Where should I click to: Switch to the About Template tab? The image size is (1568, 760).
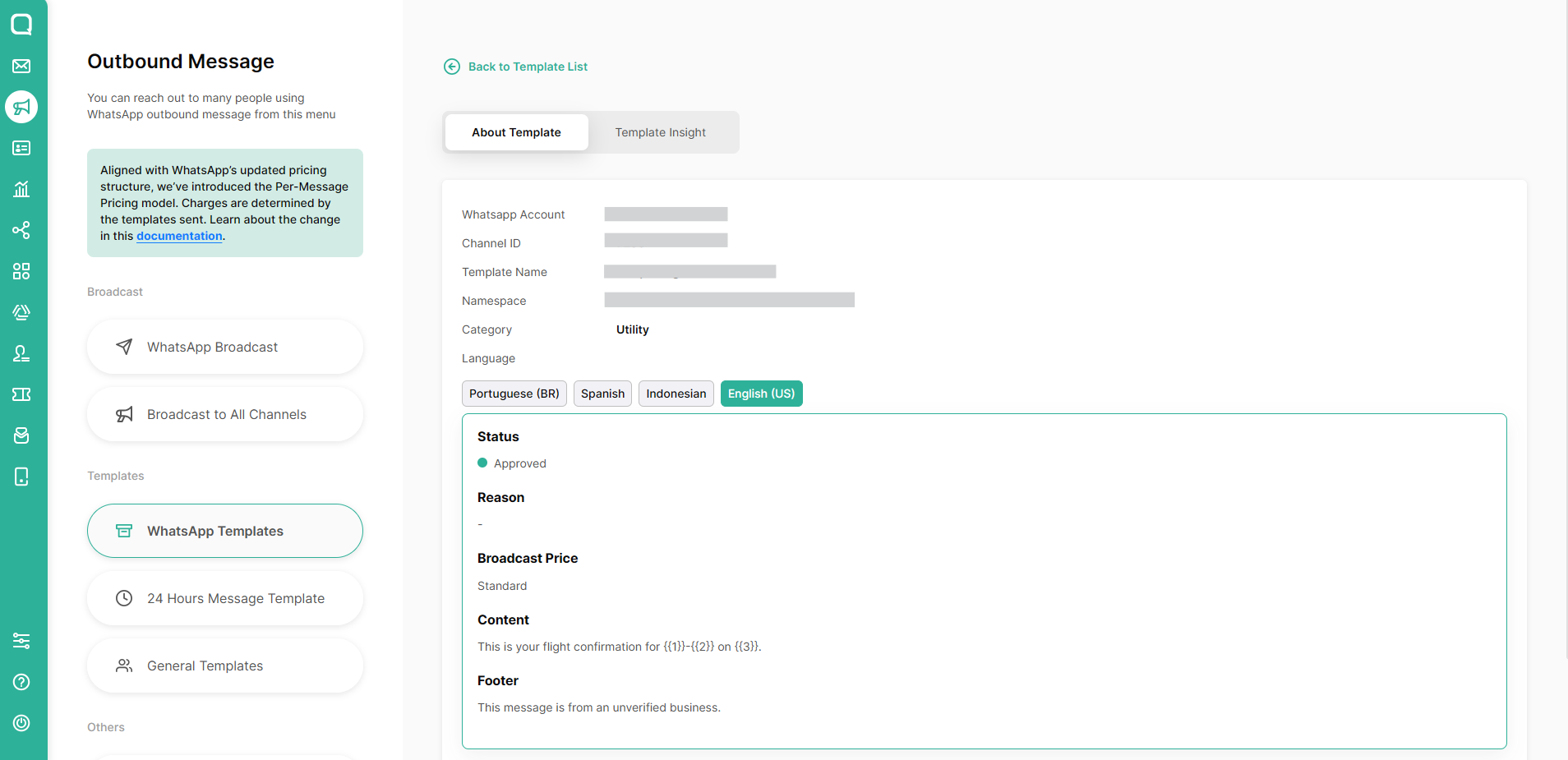[516, 132]
